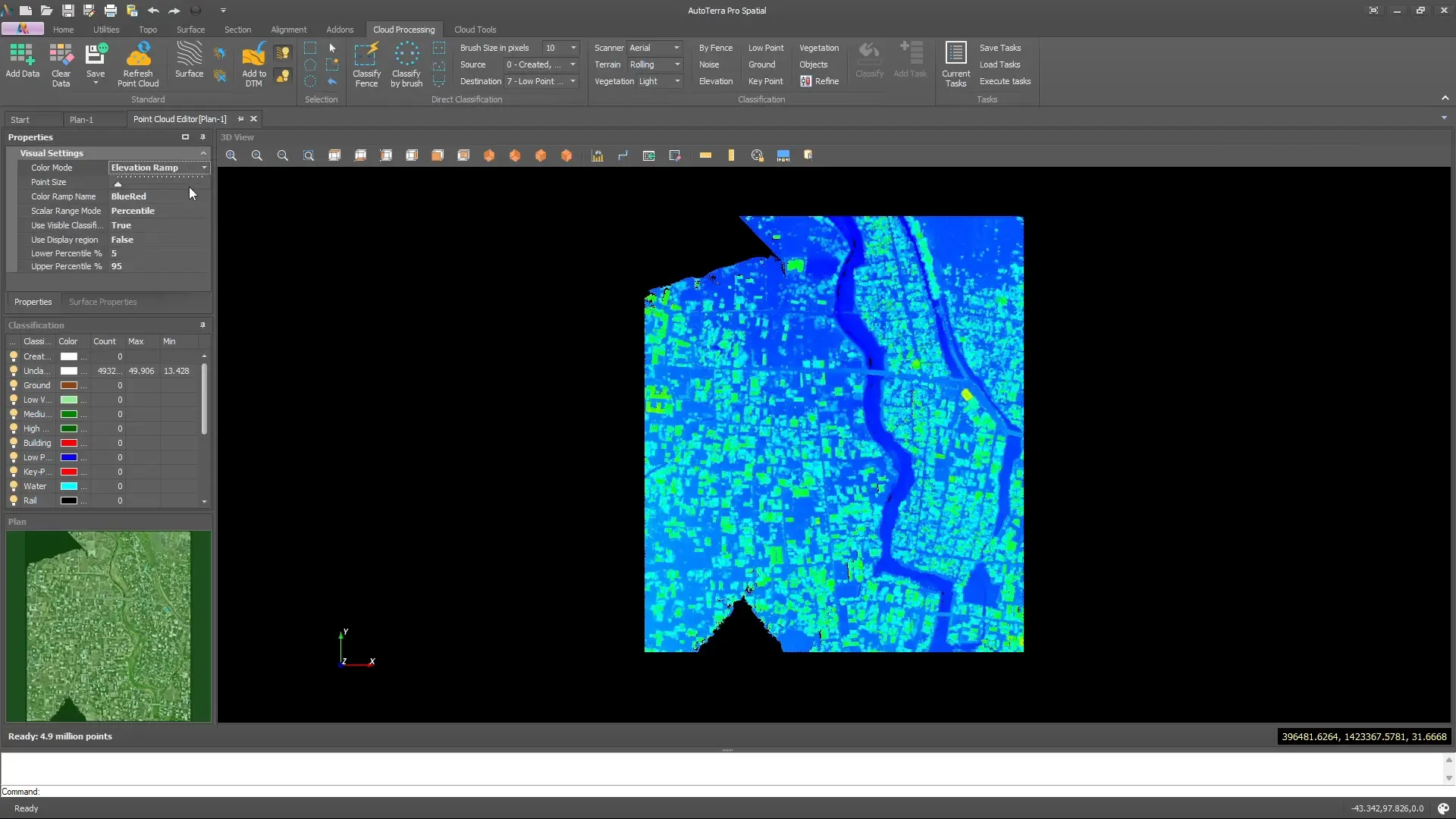This screenshot has height=819, width=1456.
Task: Toggle visibility bulb for Ground class
Action: click(x=13, y=385)
